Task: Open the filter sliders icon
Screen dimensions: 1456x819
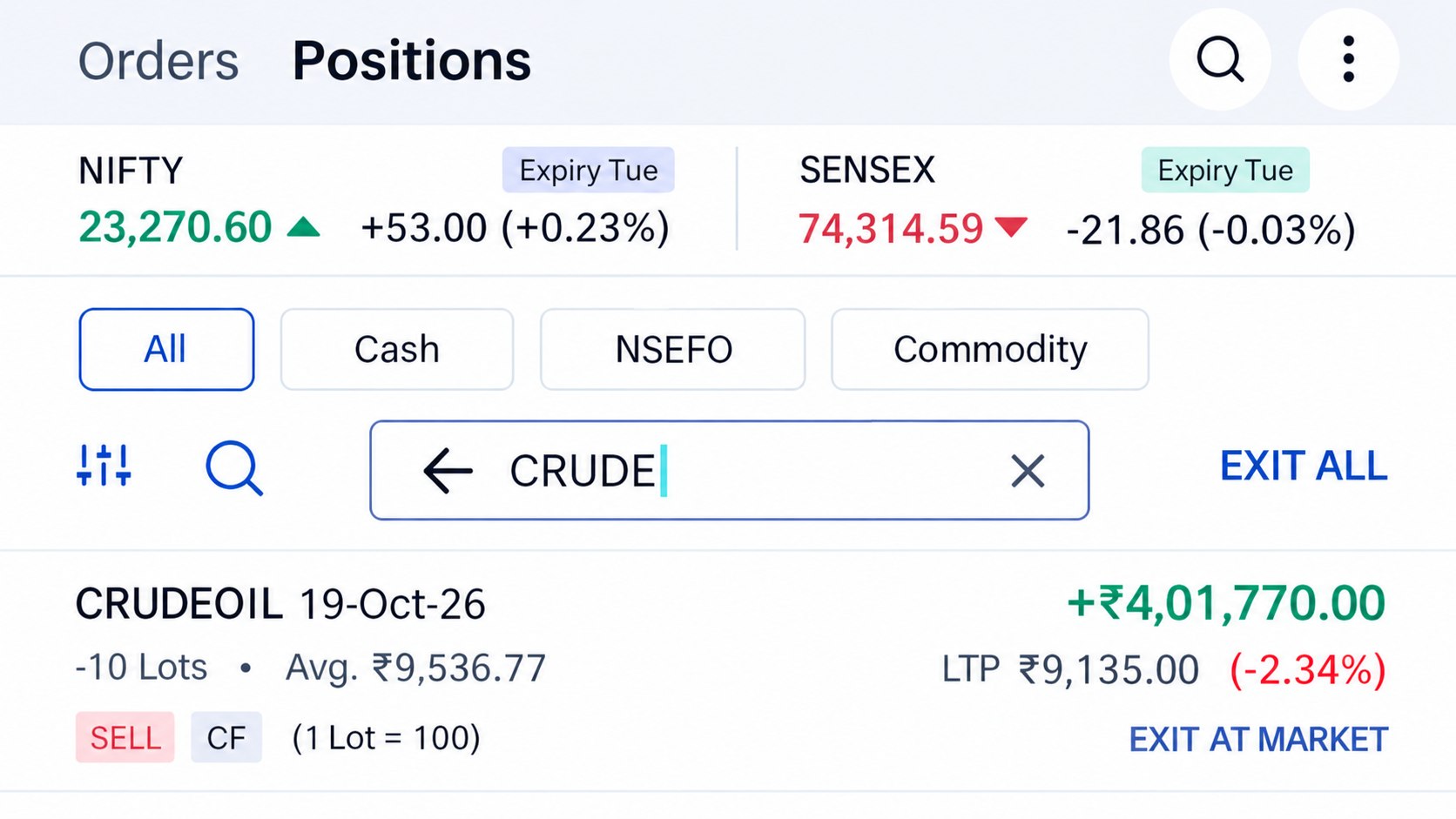Action: (x=104, y=466)
